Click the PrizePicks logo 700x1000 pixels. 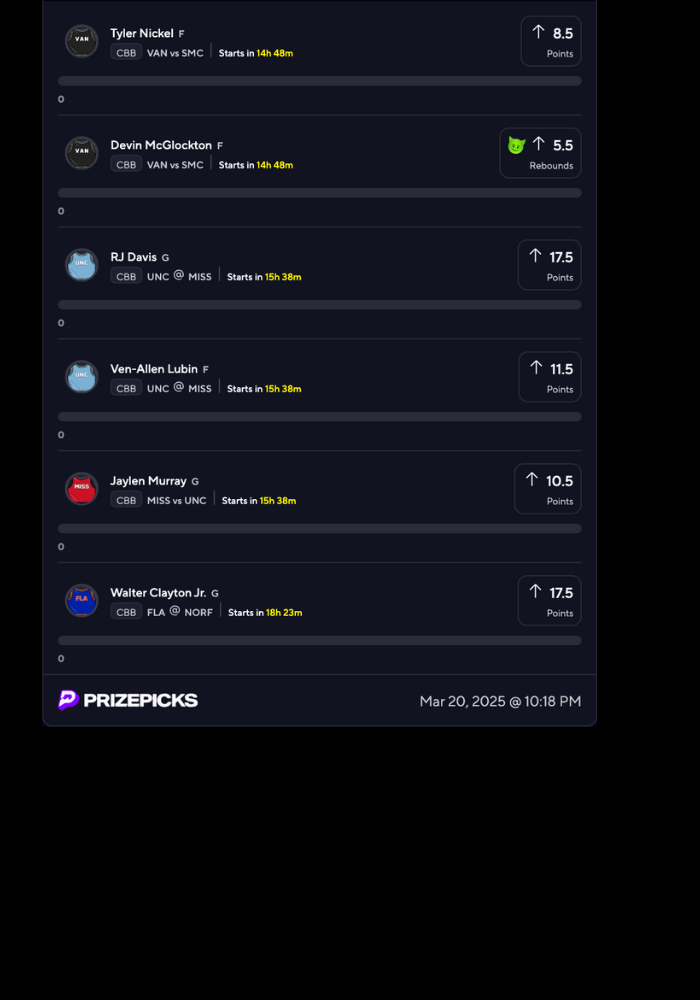128,700
